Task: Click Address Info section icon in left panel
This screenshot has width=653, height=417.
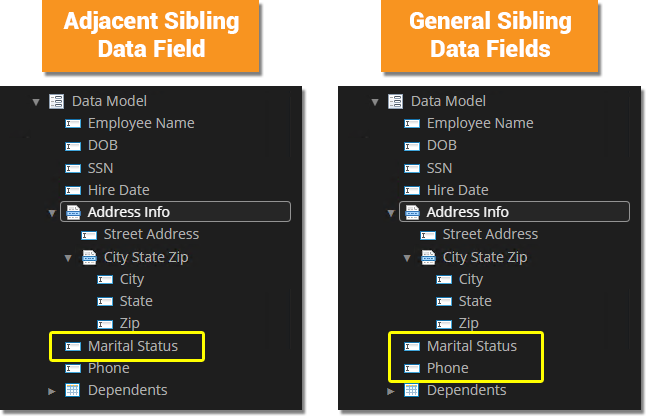Action: pyautogui.click(x=73, y=212)
